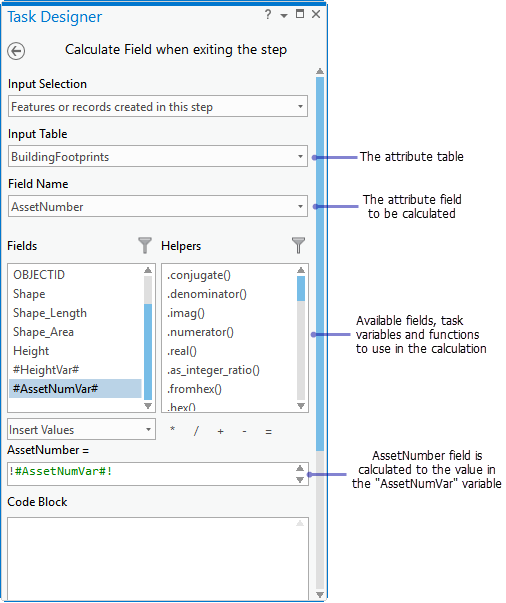Click the AssetNumber expression box
This screenshot has height=603, width=506.
tap(158, 474)
